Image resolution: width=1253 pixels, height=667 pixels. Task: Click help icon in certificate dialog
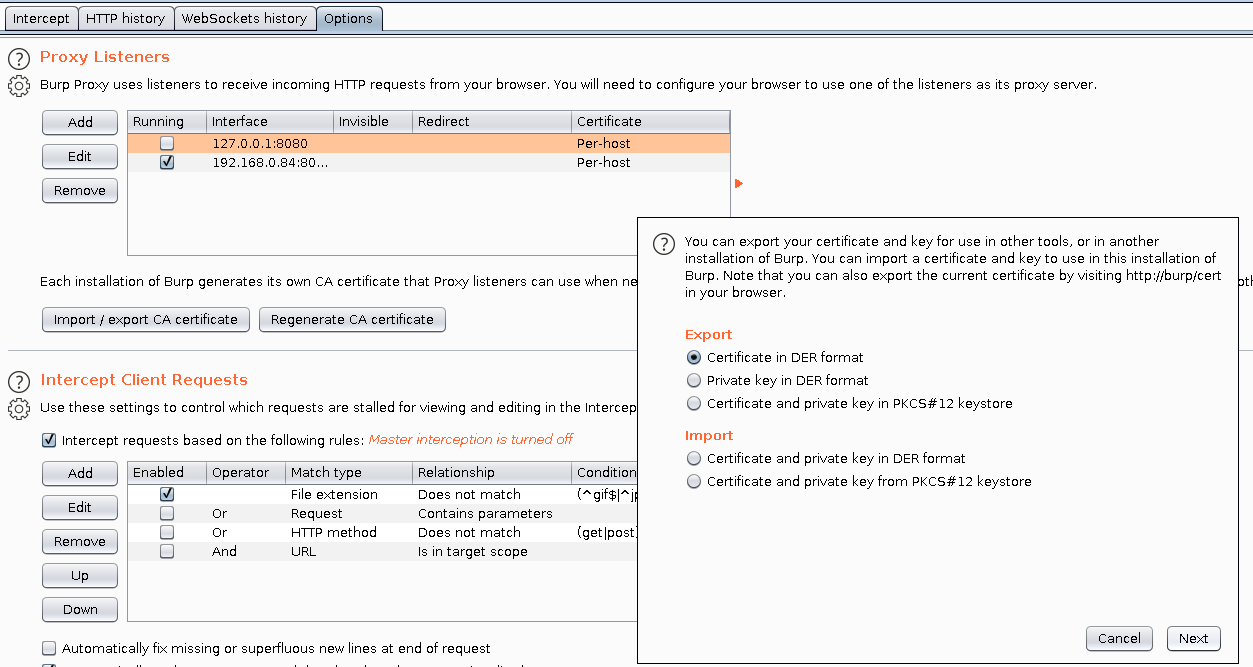(663, 245)
